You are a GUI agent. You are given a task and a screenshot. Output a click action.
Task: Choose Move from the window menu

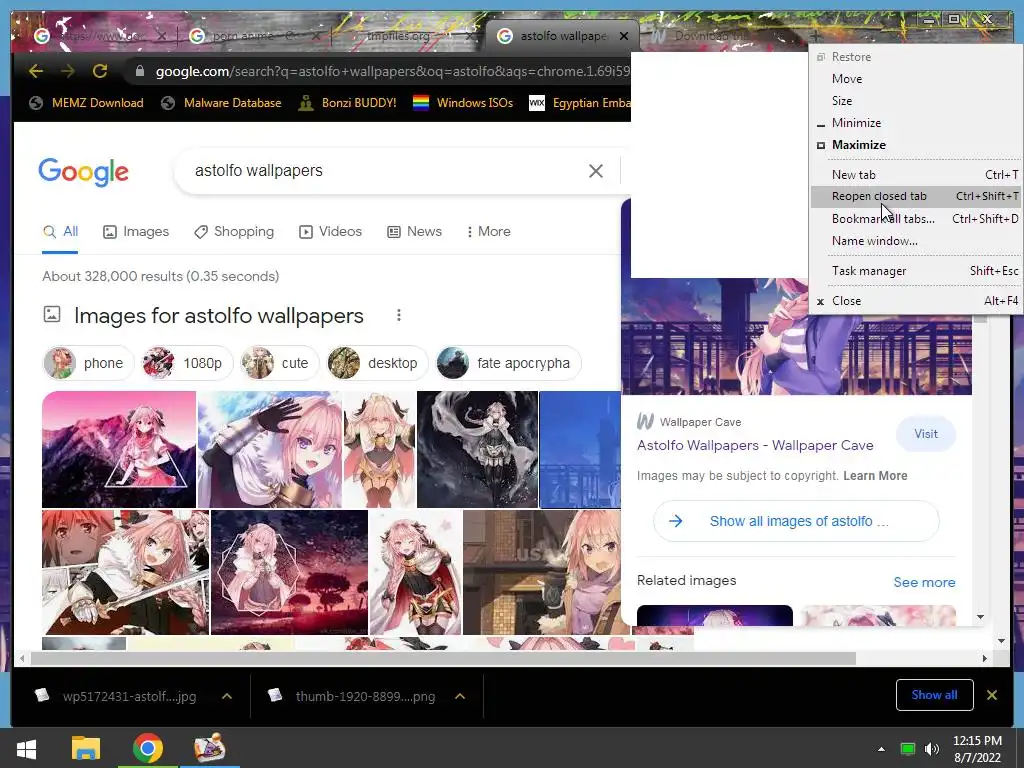(x=915, y=79)
